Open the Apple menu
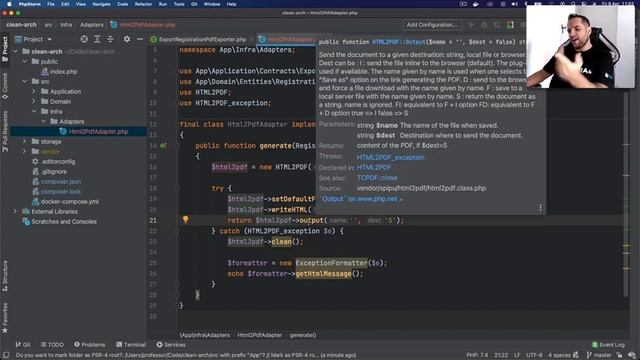Image resolution: width=640 pixels, height=360 pixels. click(9, 4)
